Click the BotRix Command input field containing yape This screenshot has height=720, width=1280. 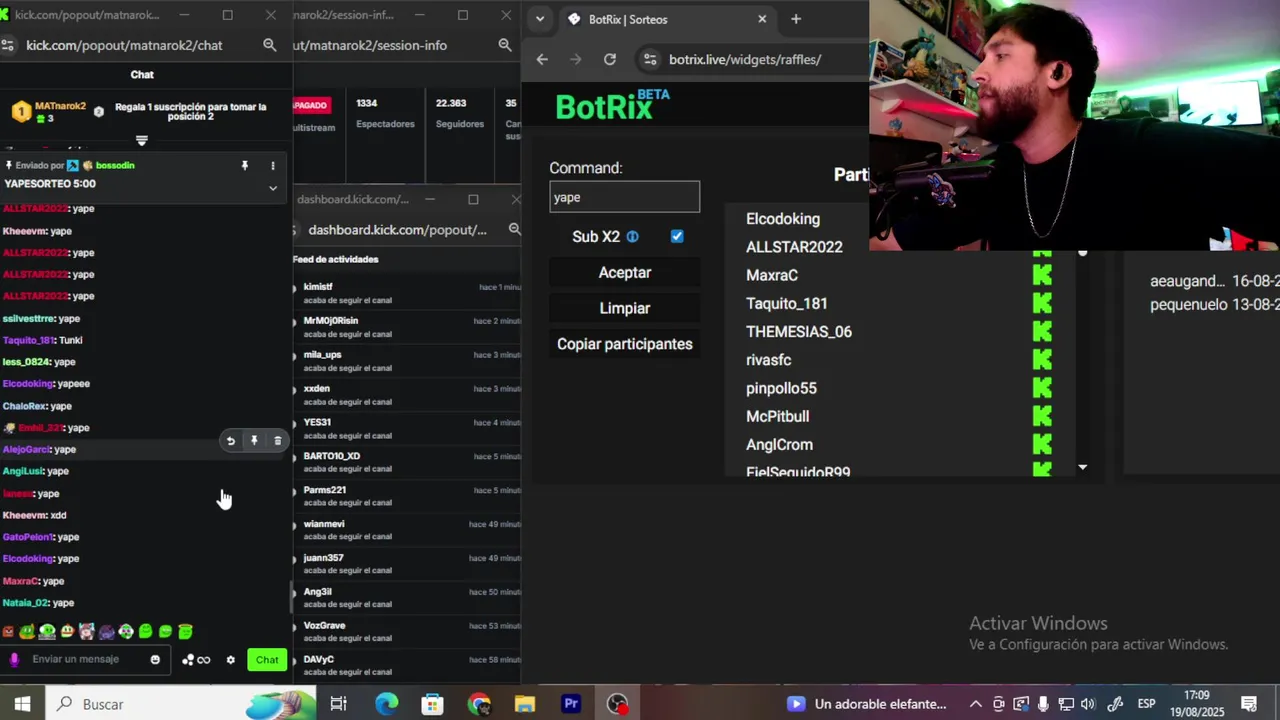click(x=624, y=197)
